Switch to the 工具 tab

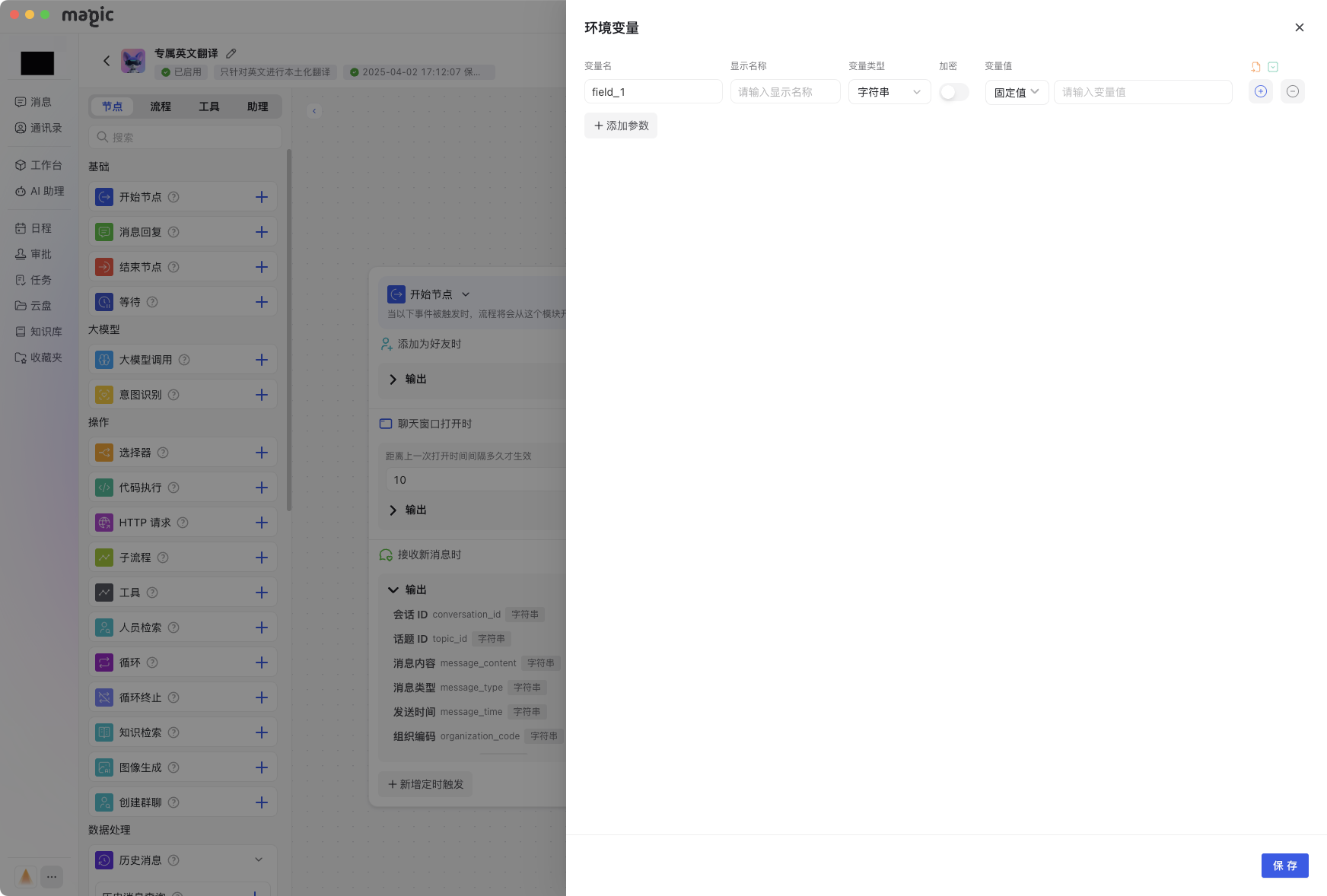tap(209, 106)
